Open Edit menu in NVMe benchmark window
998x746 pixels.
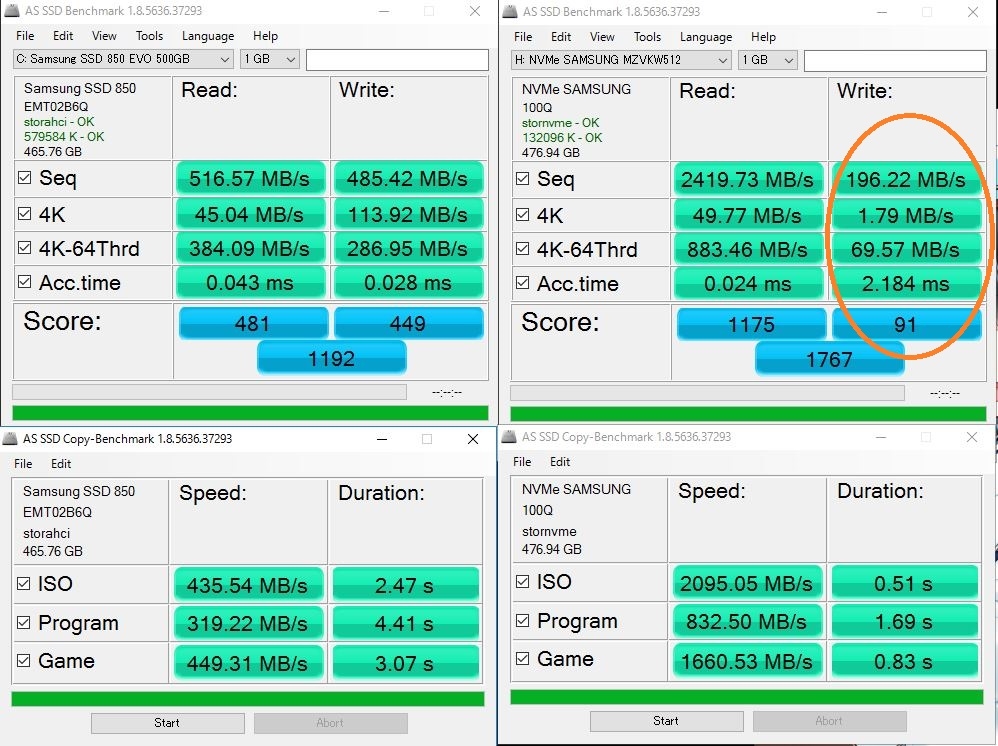(561, 37)
